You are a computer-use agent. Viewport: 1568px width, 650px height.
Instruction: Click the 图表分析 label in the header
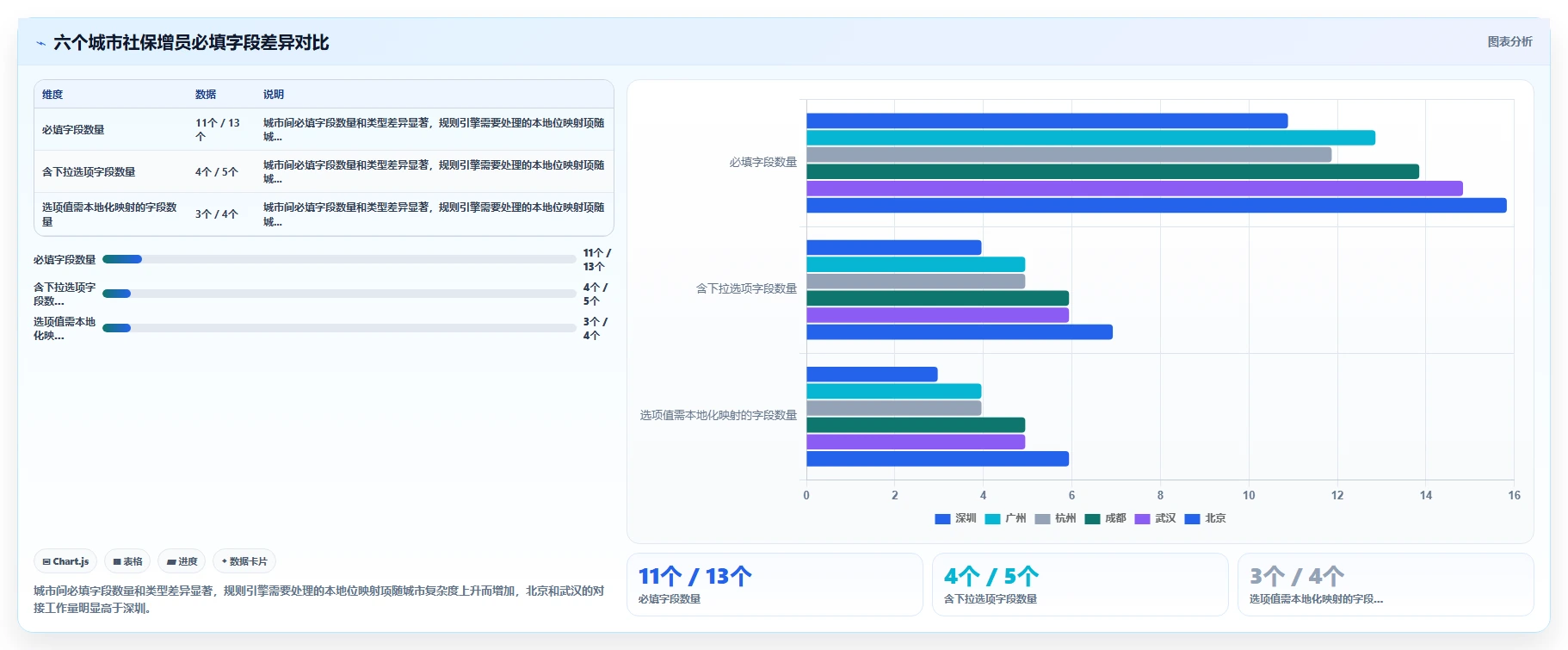click(1509, 41)
